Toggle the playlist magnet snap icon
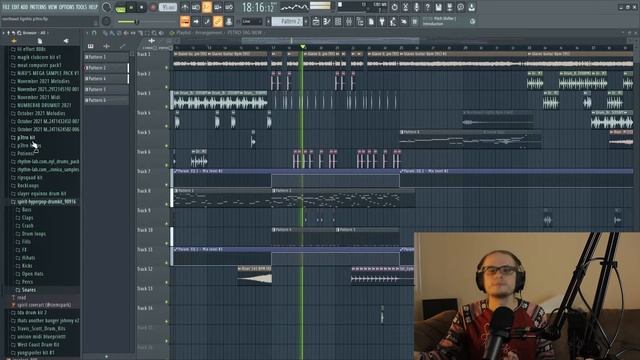Image resolution: width=640 pixels, height=360 pixels. pyautogui.click(x=94, y=33)
